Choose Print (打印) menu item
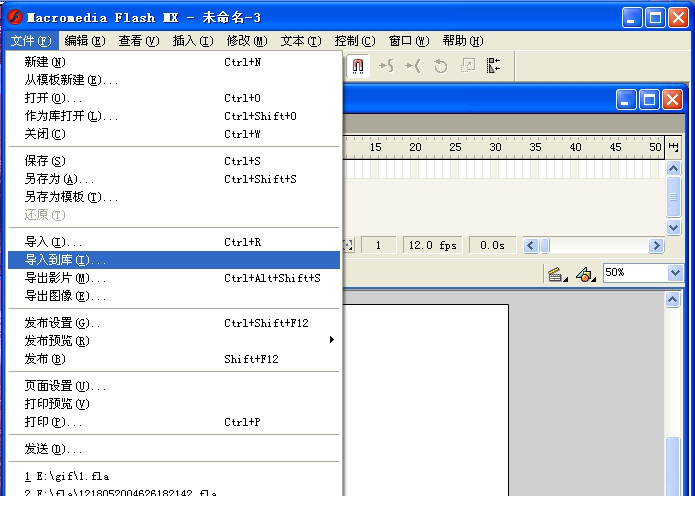Viewport: 695px width, 515px height. point(174,422)
